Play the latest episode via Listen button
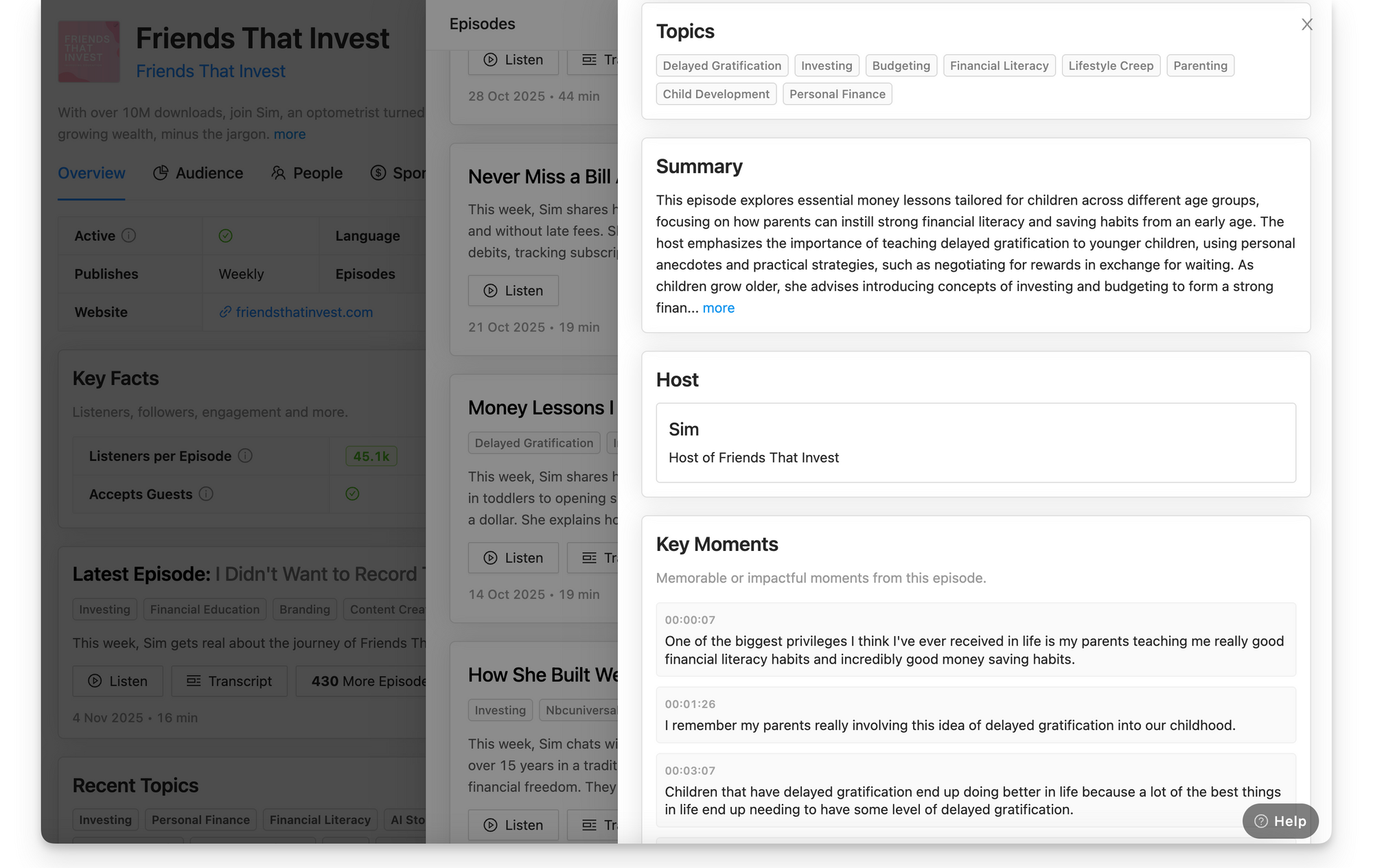Screen dimensions: 1373x868 point(117,681)
